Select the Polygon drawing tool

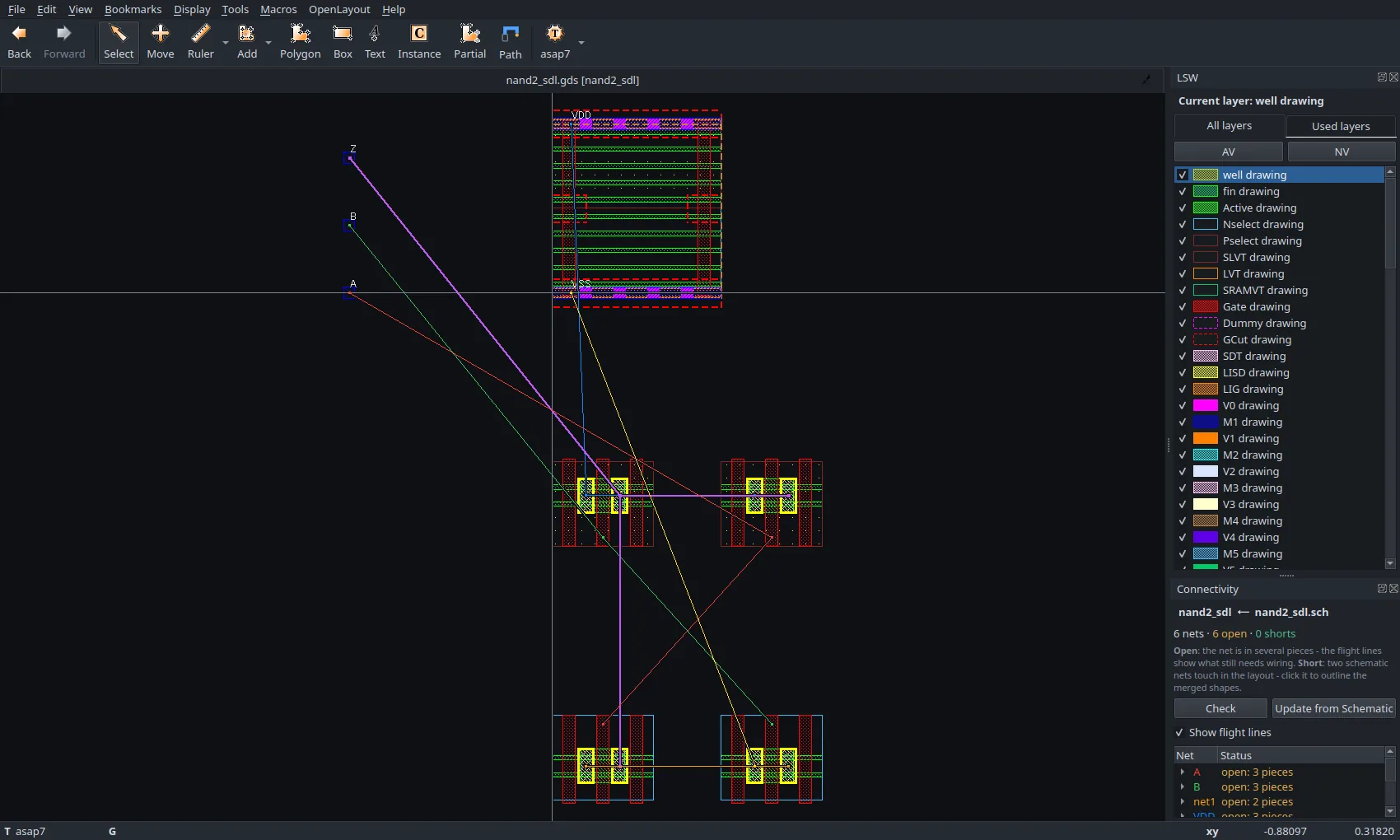click(301, 42)
